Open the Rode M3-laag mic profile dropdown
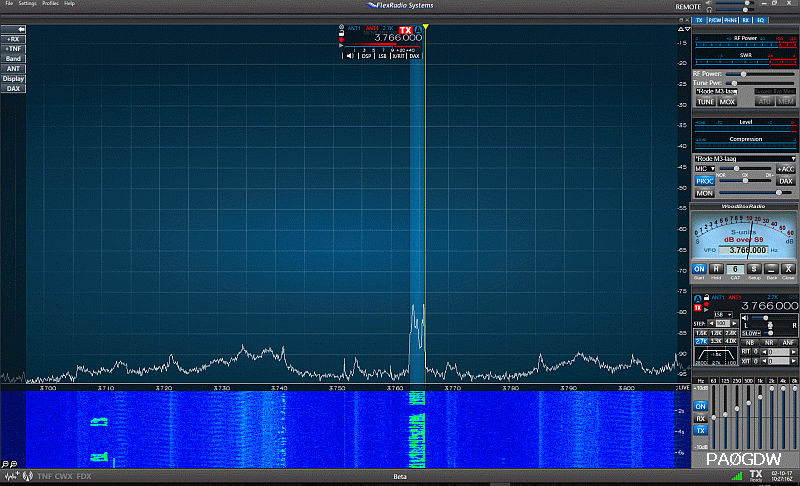Screen dimensions: 800x486 (x=745, y=158)
